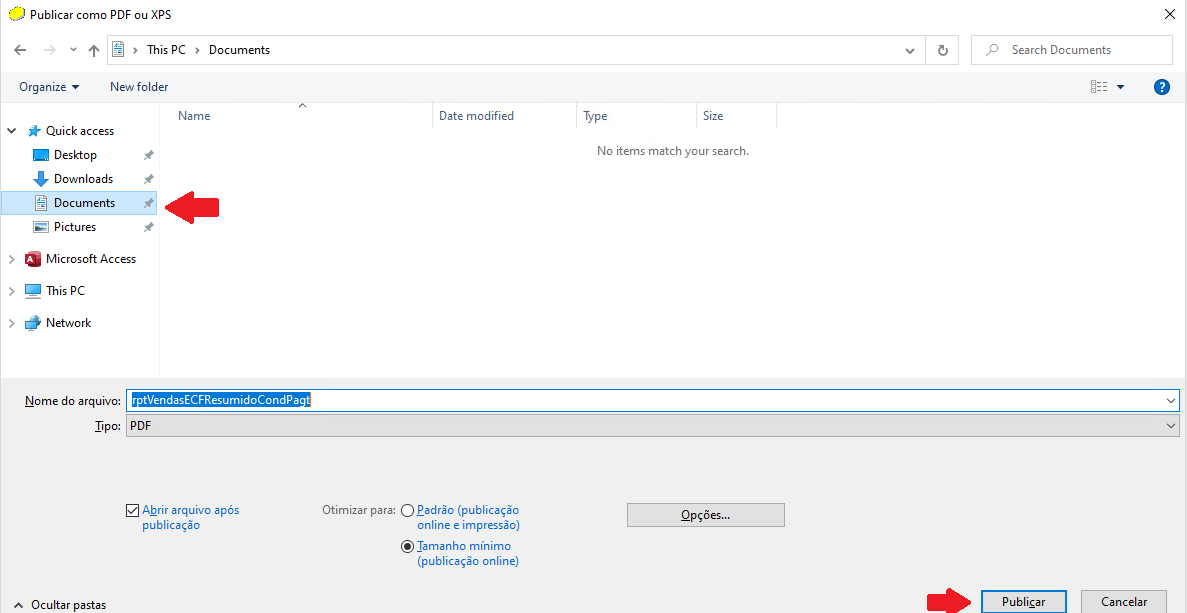Screen dimensions: 1187x613
Task: Click the Back navigation arrow
Action: coord(20,50)
